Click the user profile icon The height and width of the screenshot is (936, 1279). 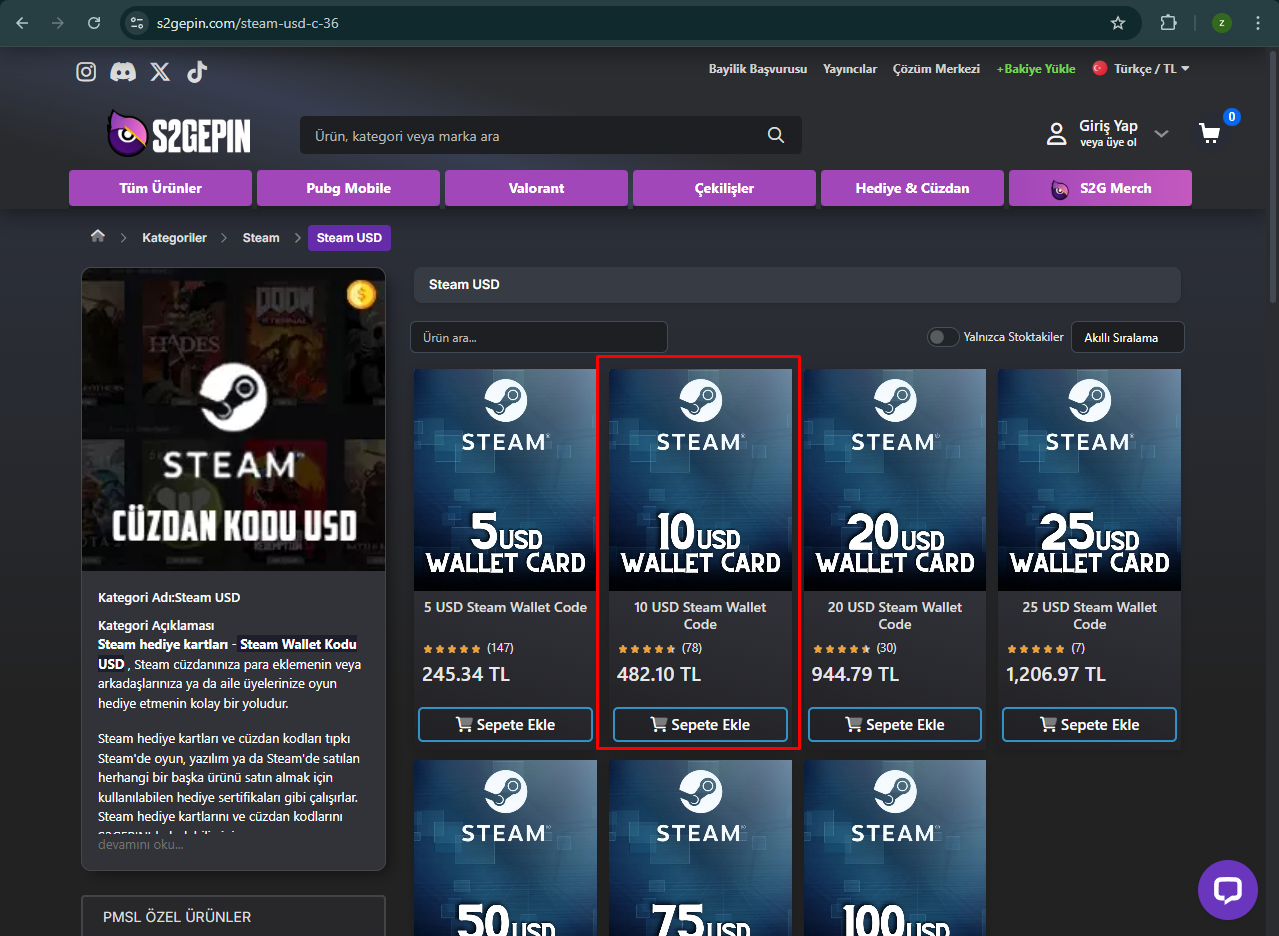click(1056, 134)
